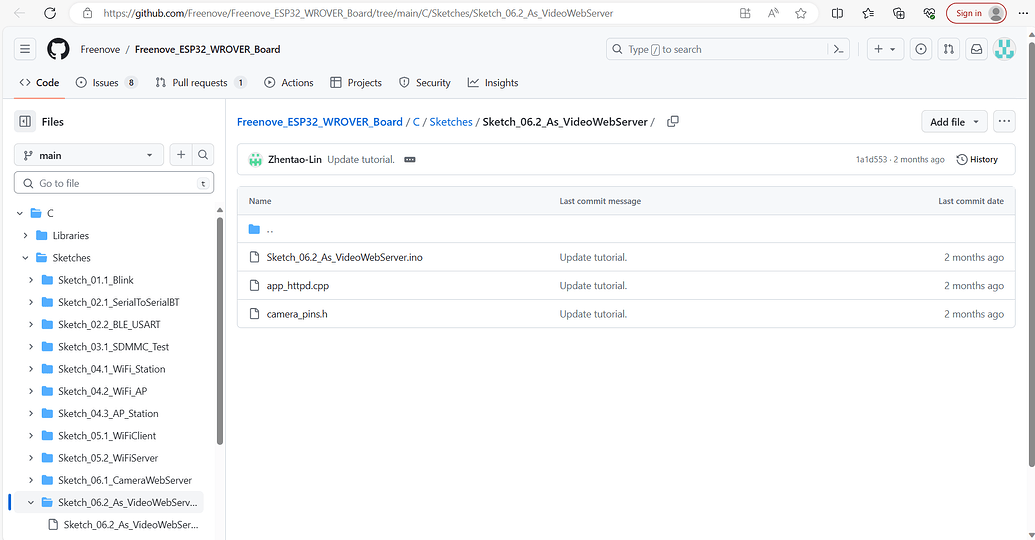Open the Security tab
1035x540 pixels.
pos(424,83)
